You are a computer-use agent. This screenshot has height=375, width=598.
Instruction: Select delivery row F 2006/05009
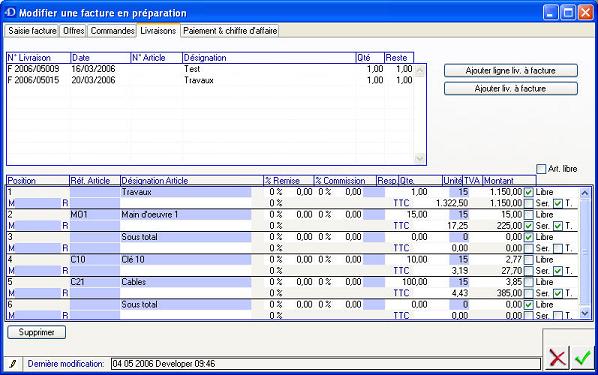tap(211, 69)
